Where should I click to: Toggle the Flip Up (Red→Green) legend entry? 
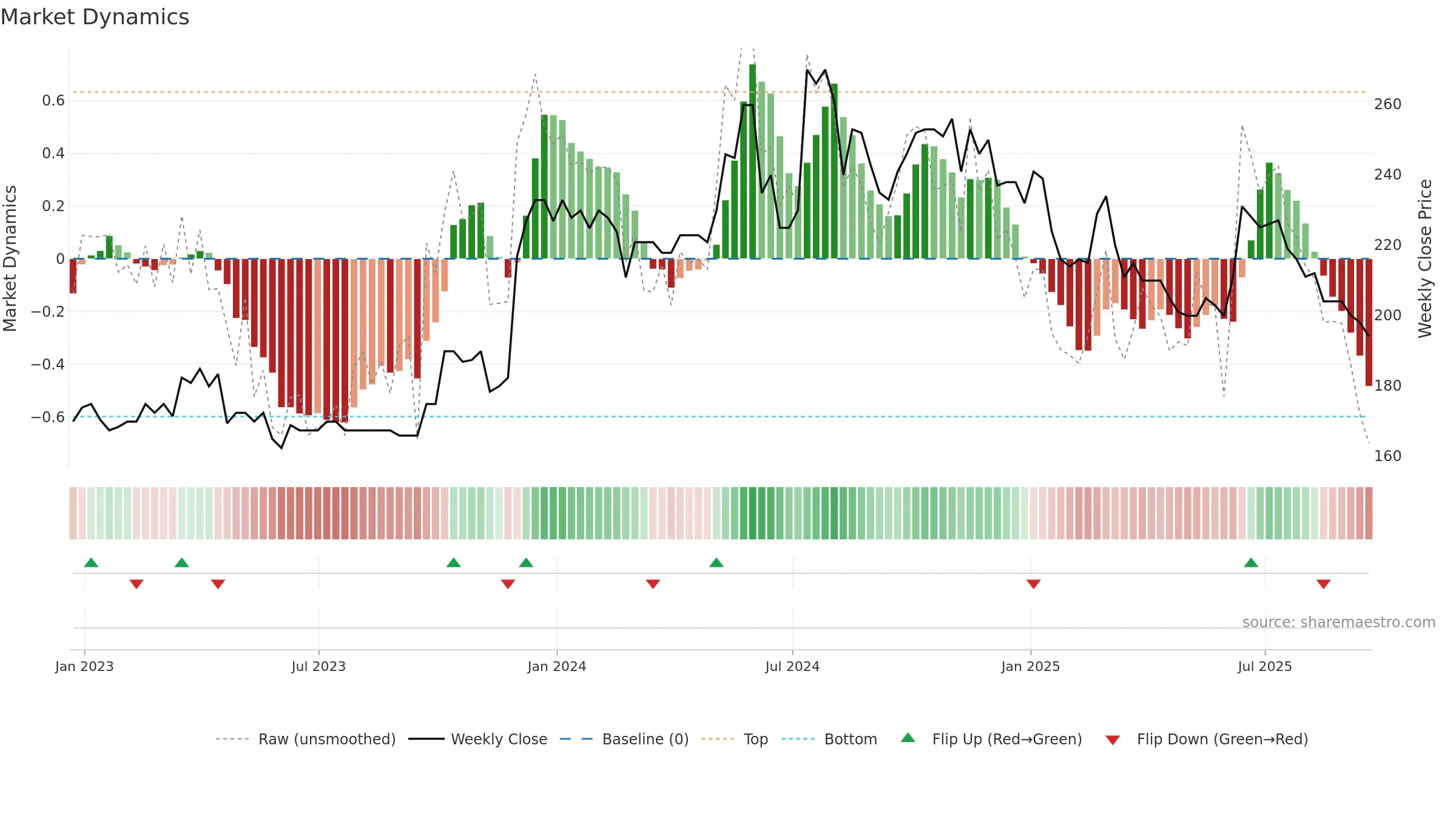(x=991, y=739)
